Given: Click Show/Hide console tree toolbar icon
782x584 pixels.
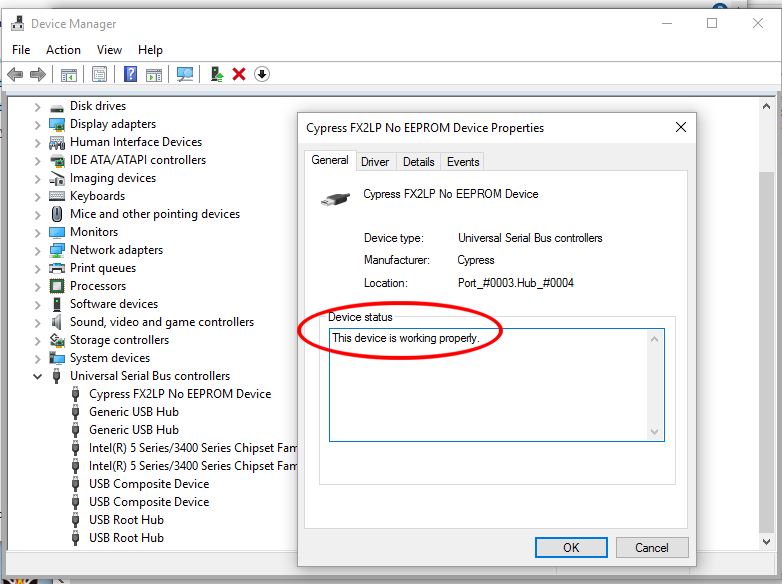Looking at the screenshot, I should pyautogui.click(x=68, y=74).
